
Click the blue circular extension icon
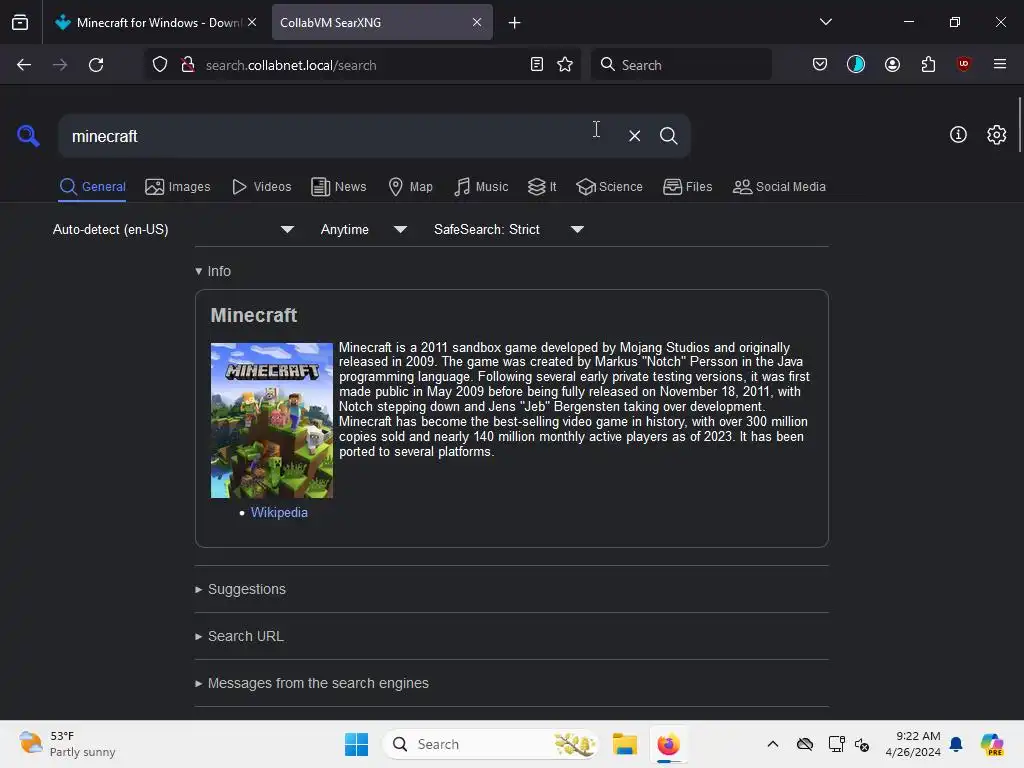pyautogui.click(x=856, y=65)
